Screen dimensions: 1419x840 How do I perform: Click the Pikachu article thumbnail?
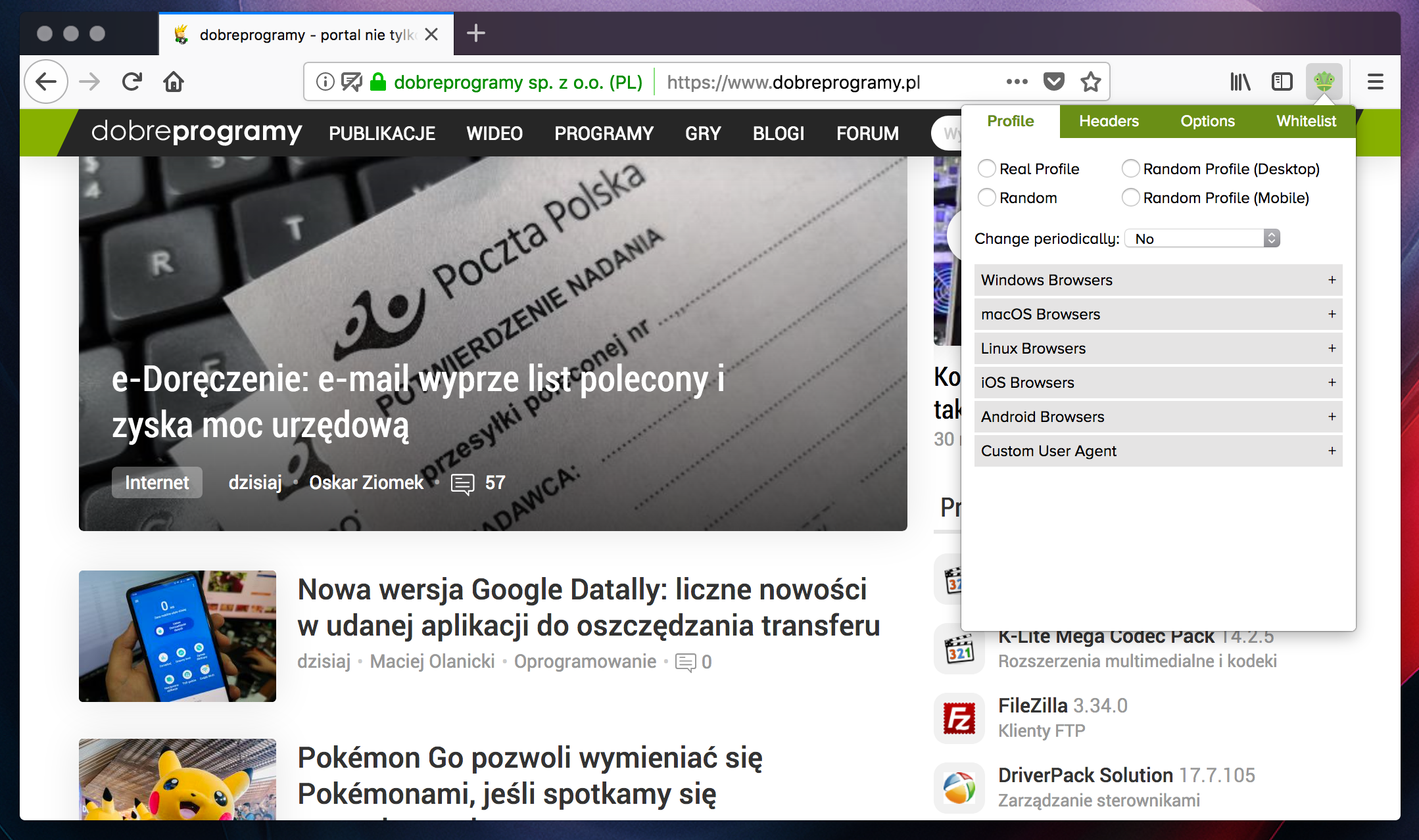point(178,780)
